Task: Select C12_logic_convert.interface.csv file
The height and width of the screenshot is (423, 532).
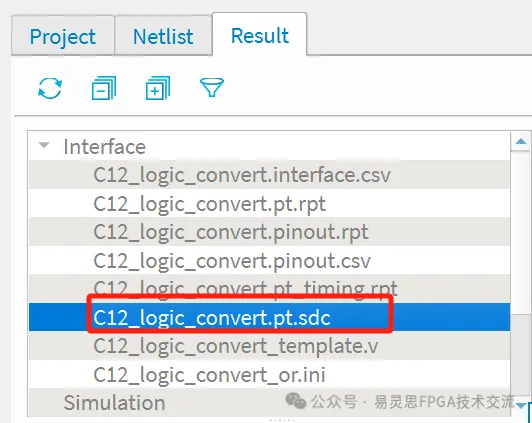Action: pos(269,175)
